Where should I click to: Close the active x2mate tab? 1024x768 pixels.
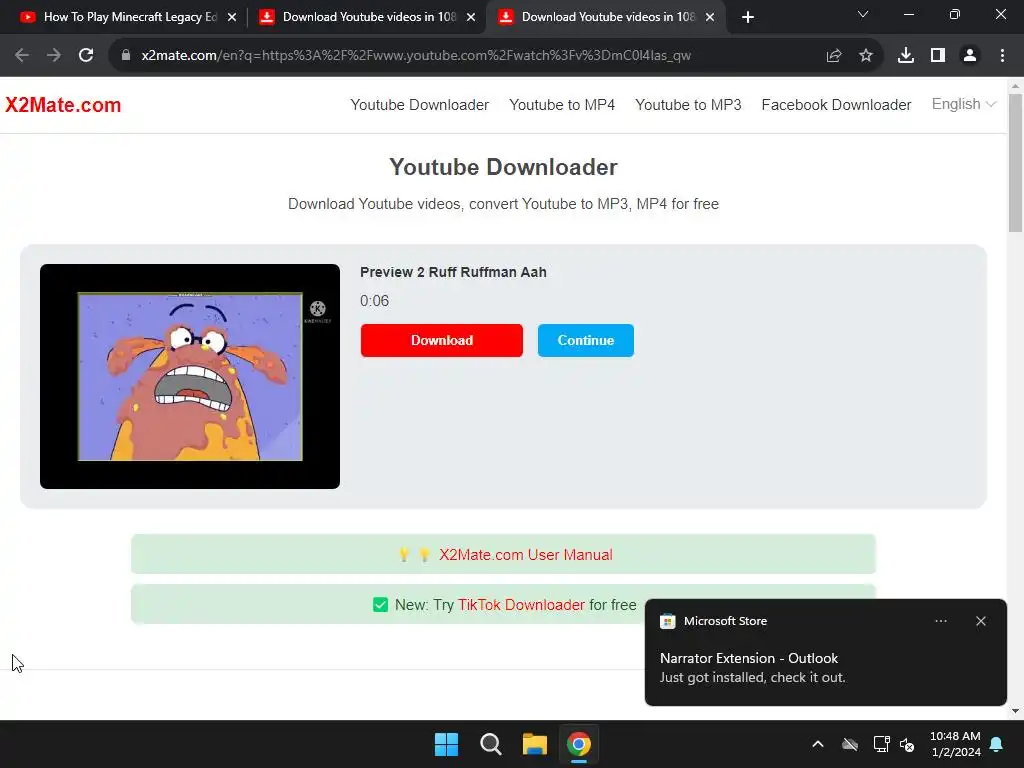710,18
